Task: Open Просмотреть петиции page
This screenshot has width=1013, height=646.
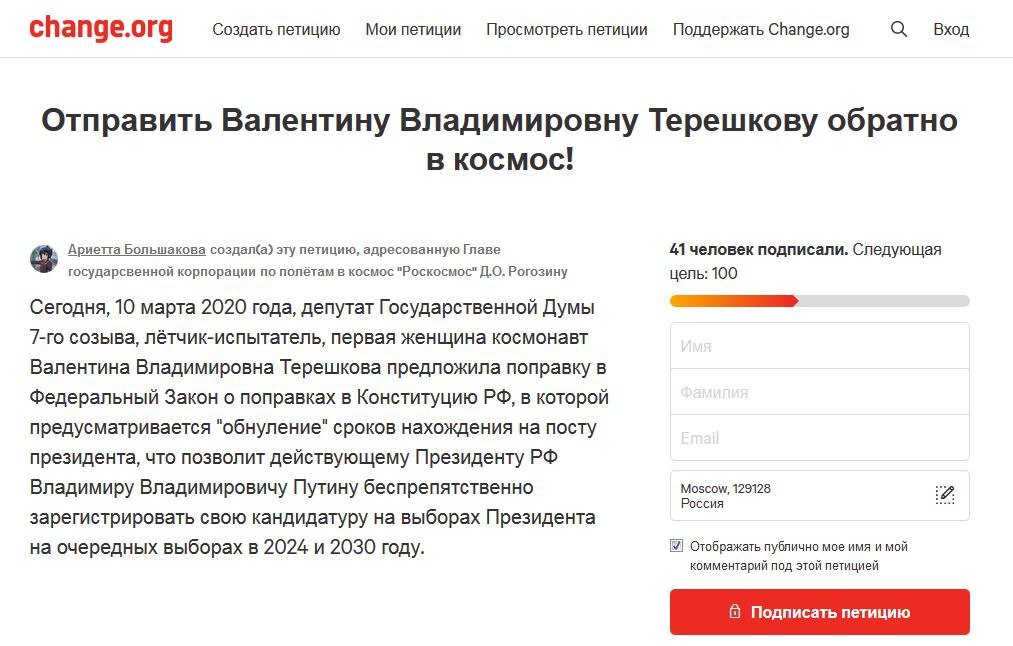Action: [567, 30]
